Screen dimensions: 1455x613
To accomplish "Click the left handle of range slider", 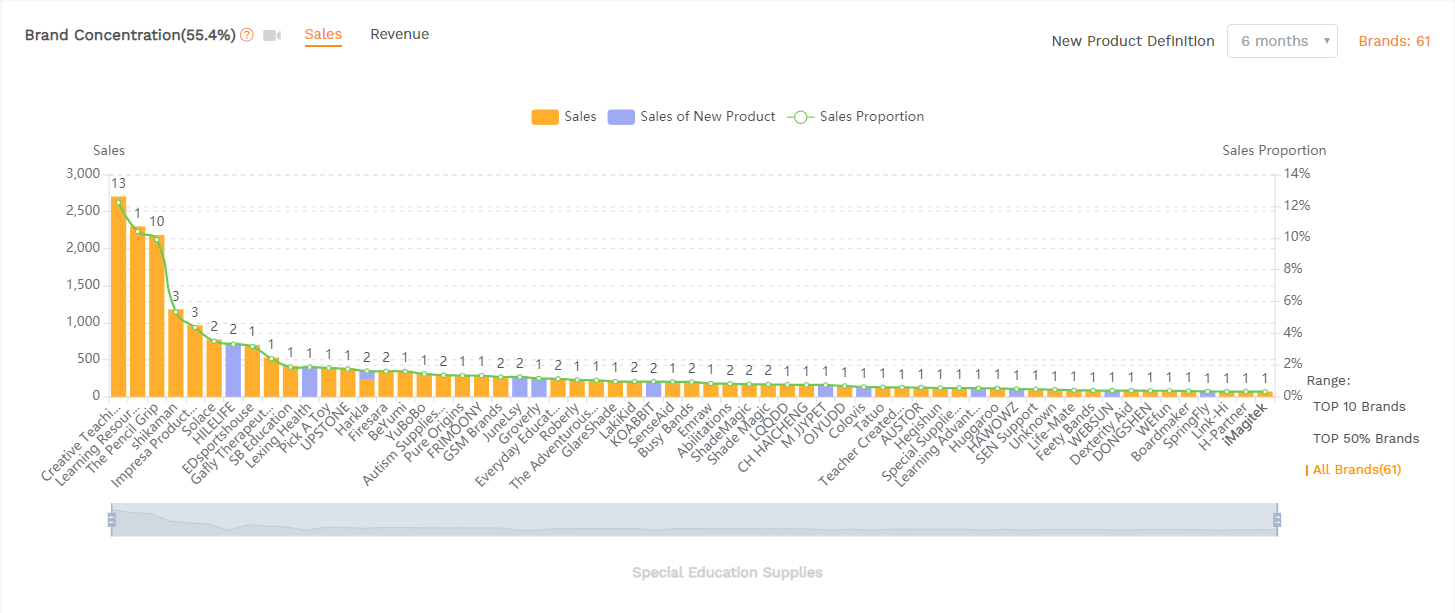I will tap(111, 519).
